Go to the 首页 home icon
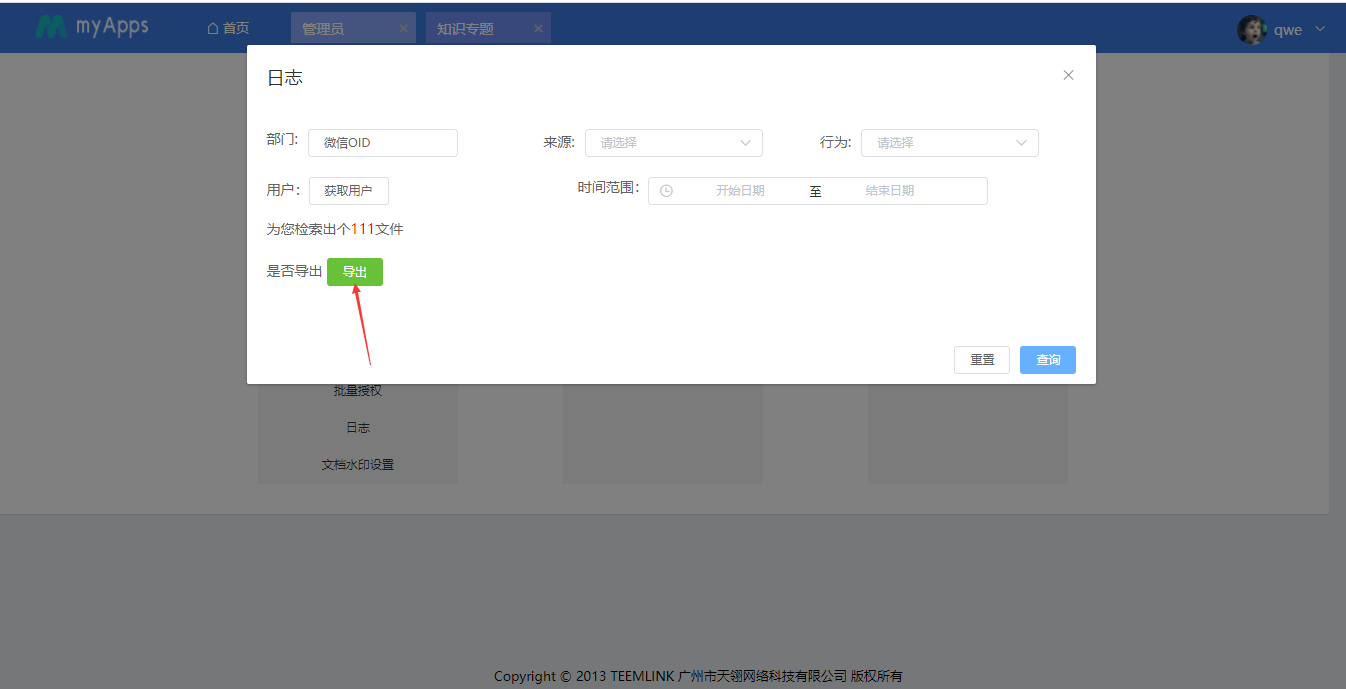Viewport: 1346px width, 689px height. click(212, 28)
